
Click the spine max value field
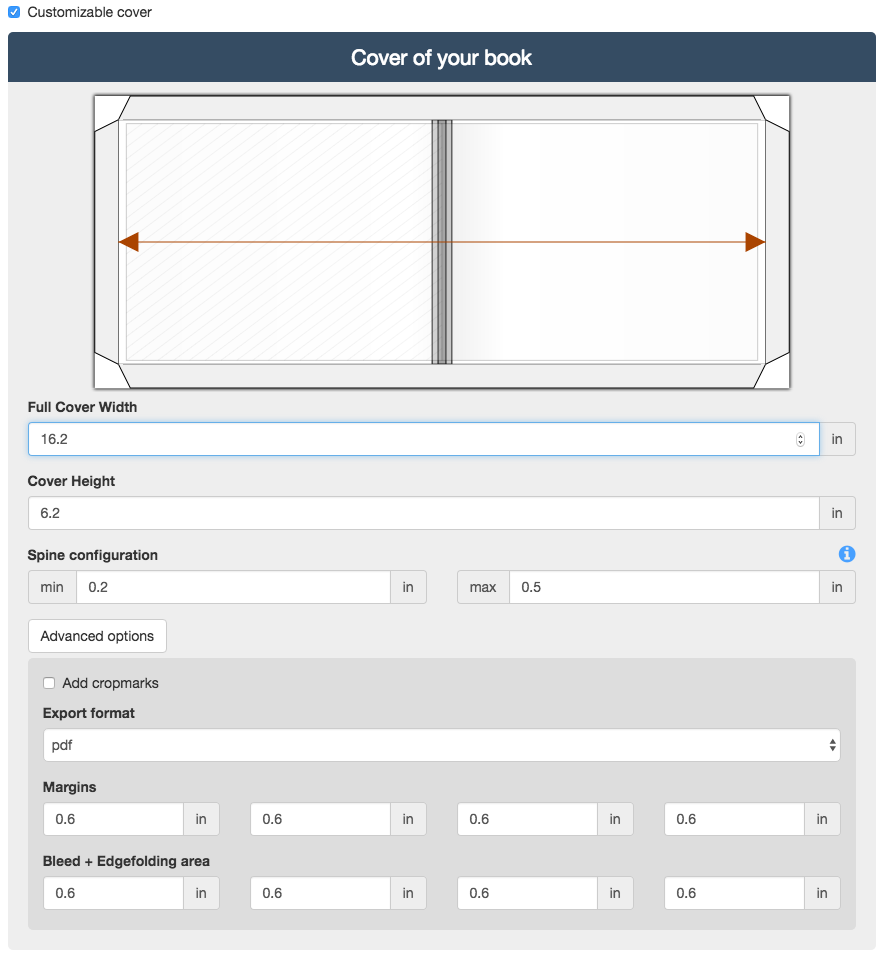[x=664, y=587]
